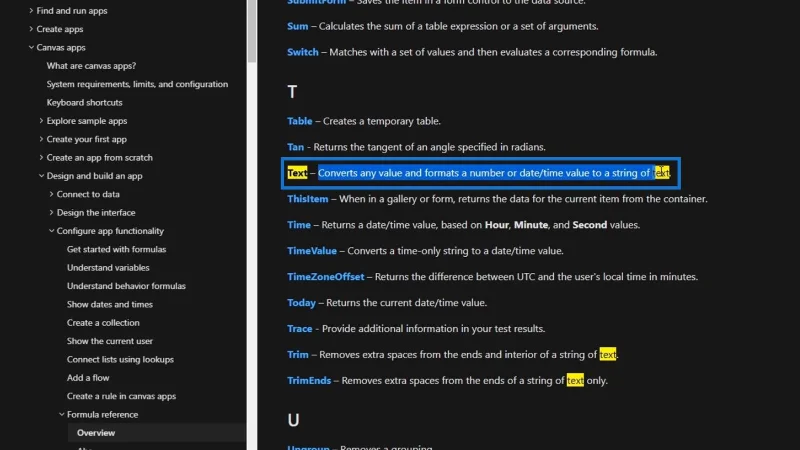Open the Today function link
Viewport: 800px width, 450px height.
click(302, 303)
